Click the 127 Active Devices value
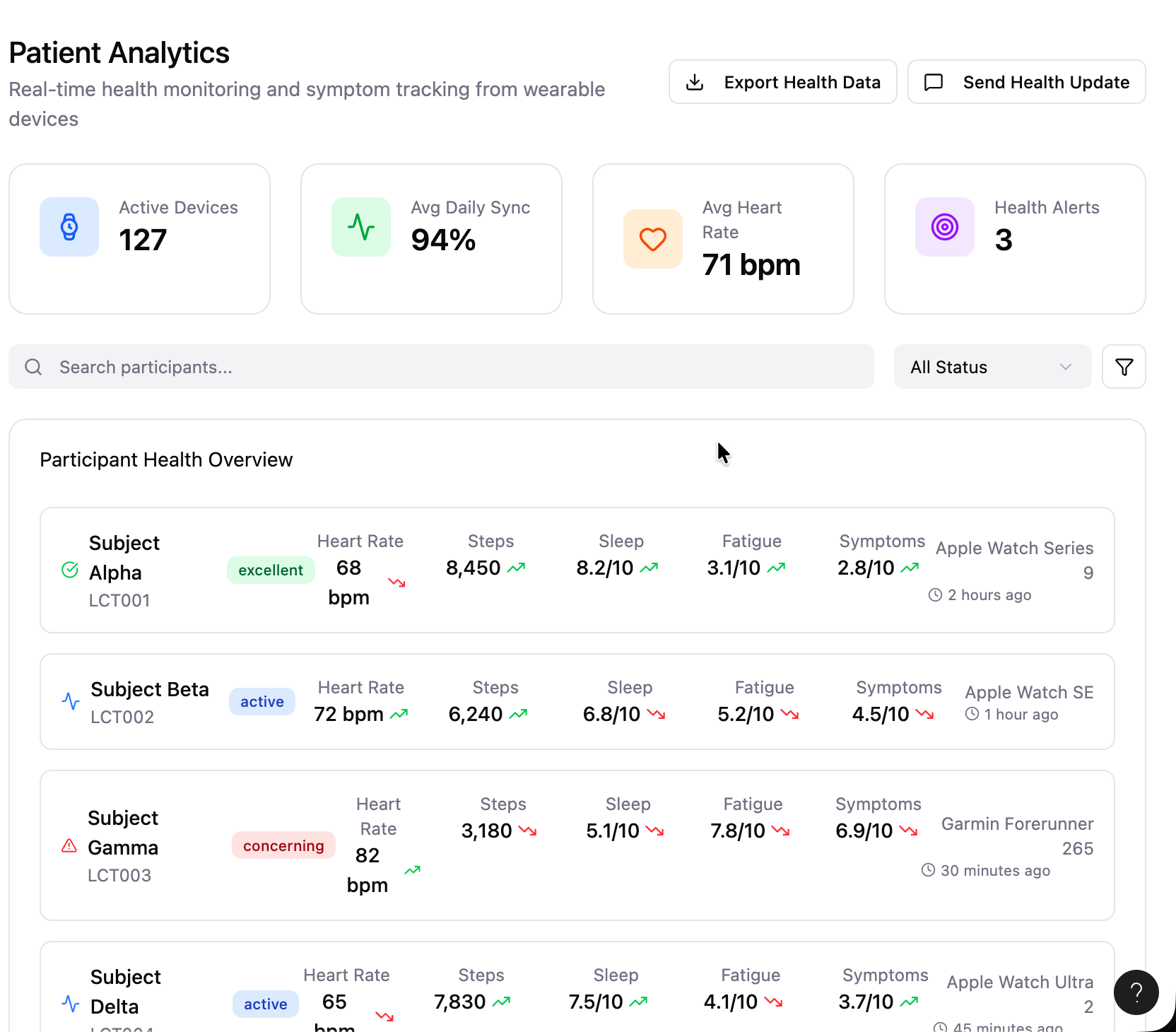This screenshot has width=1176, height=1032. click(x=143, y=240)
